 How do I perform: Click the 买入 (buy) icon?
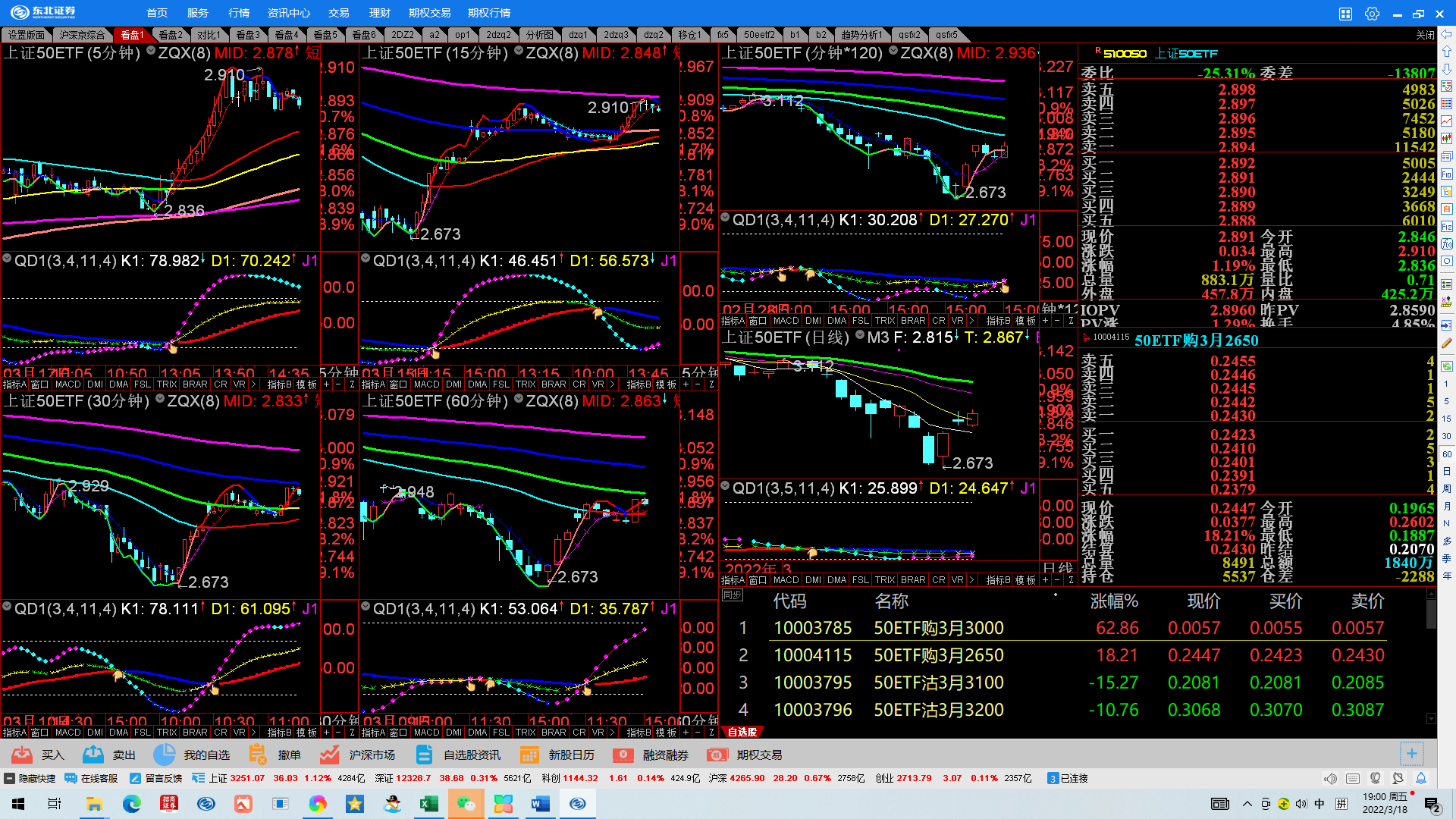tap(22, 755)
